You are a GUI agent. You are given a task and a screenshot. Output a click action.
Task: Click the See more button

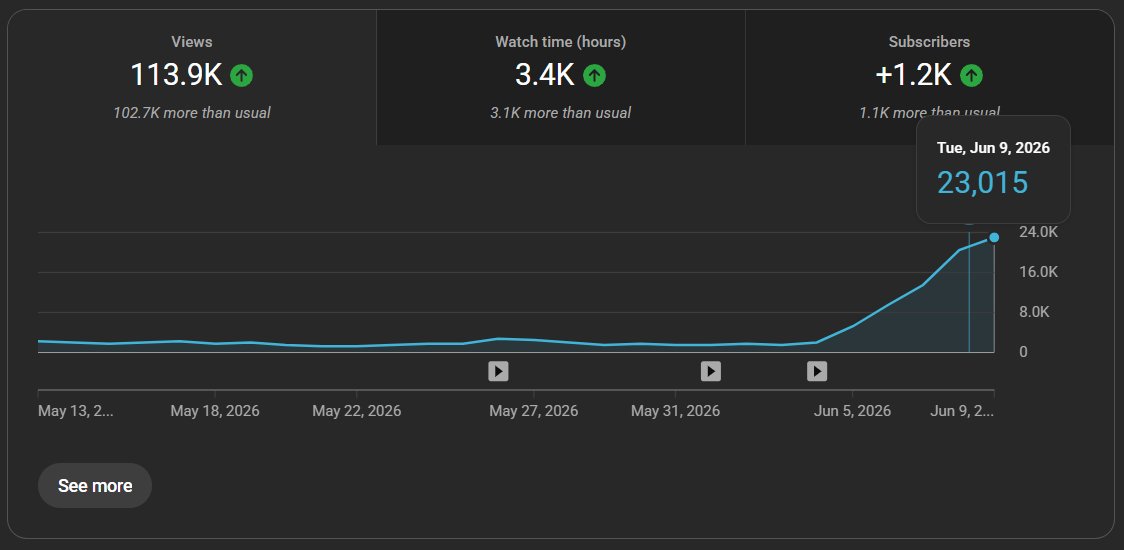[95, 485]
